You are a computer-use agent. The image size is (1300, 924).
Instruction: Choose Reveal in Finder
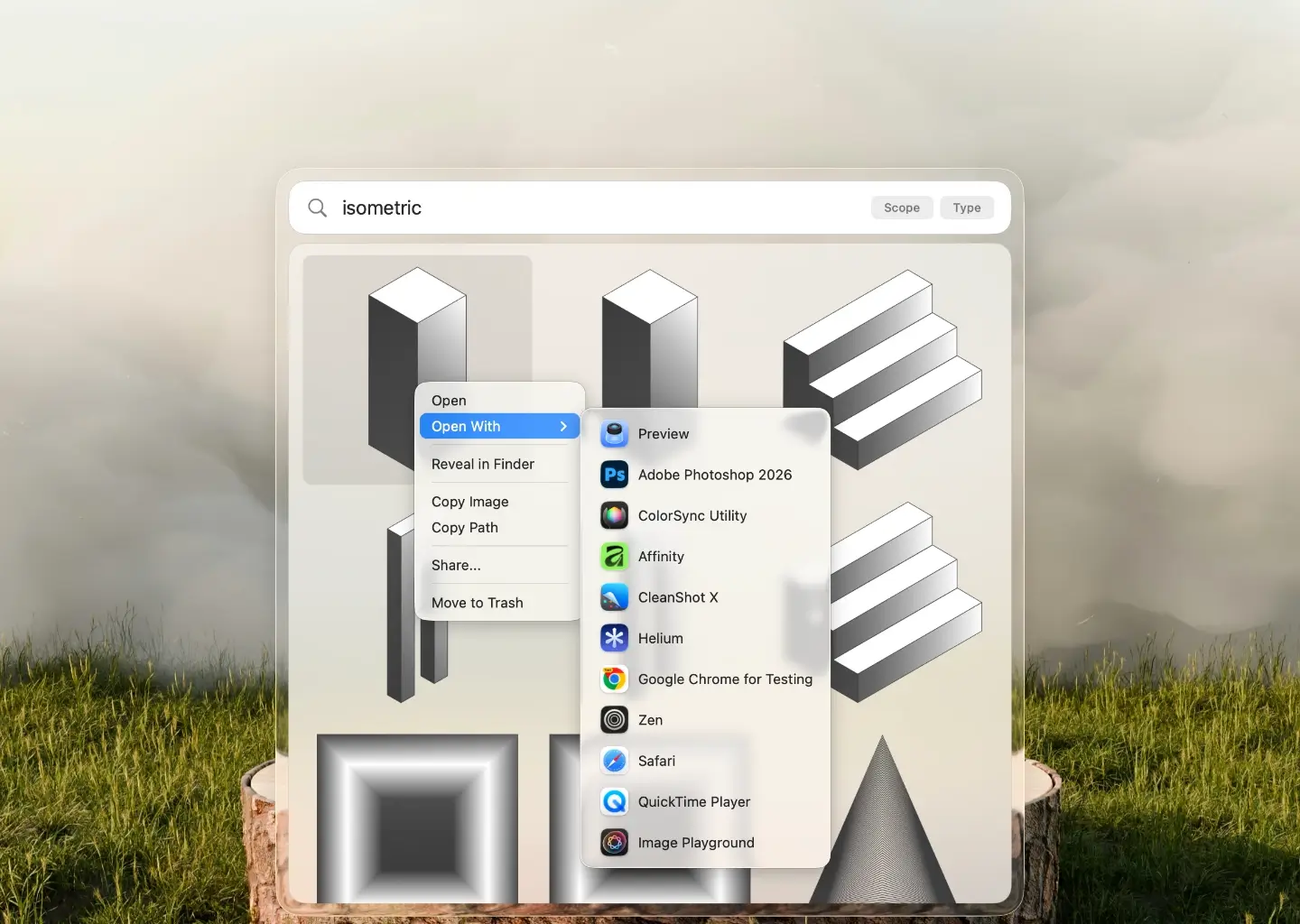pyautogui.click(x=483, y=464)
